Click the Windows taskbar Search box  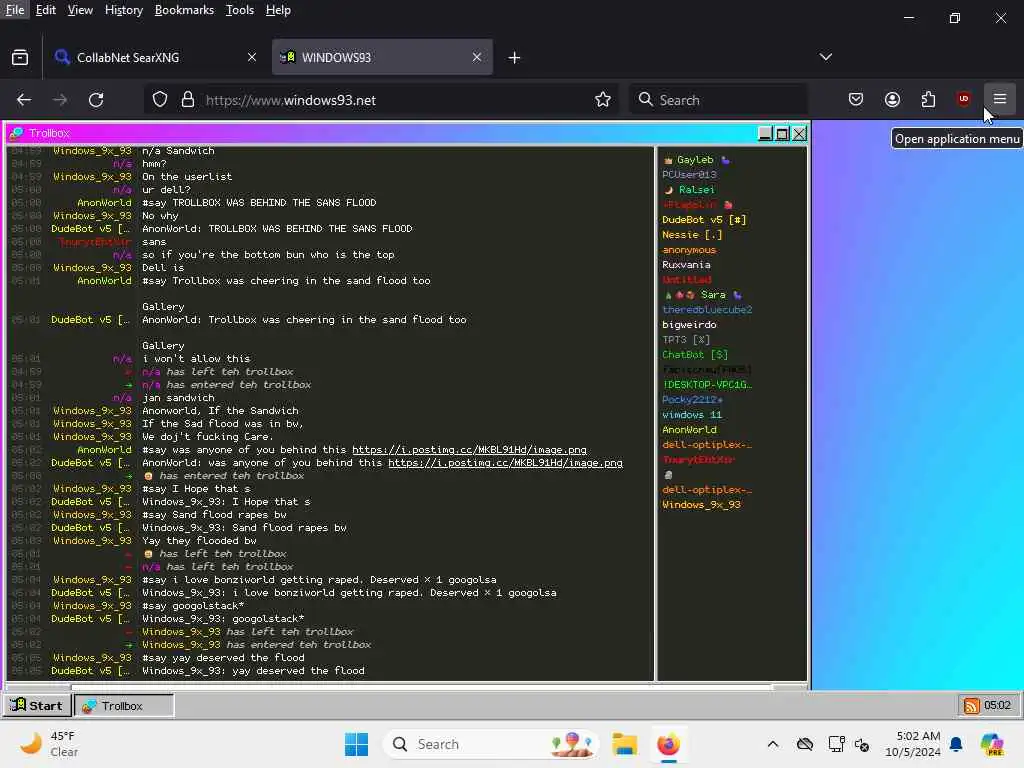pos(490,744)
